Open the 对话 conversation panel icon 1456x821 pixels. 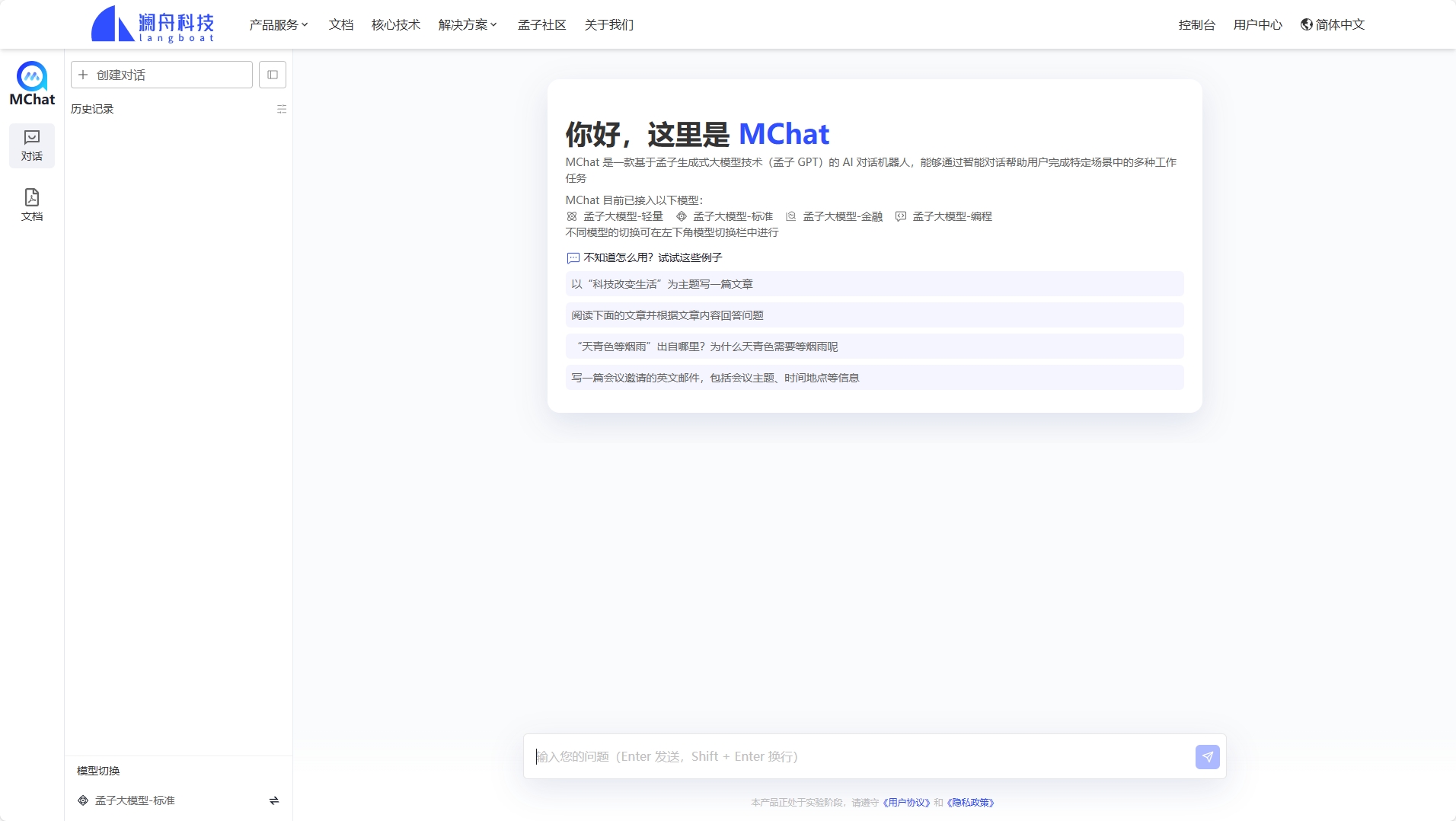pos(31,145)
